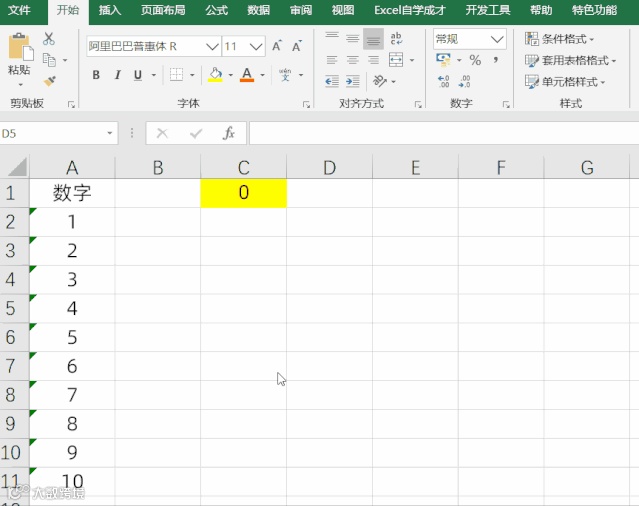Expand the Paste options arrow
The height and width of the screenshot is (506, 639).
pos(20,85)
